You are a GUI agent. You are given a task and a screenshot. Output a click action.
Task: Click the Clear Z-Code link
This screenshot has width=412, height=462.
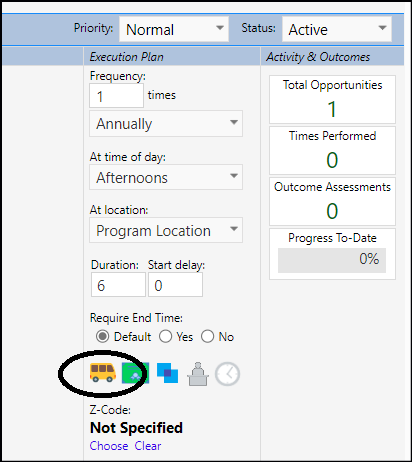click(x=148, y=446)
